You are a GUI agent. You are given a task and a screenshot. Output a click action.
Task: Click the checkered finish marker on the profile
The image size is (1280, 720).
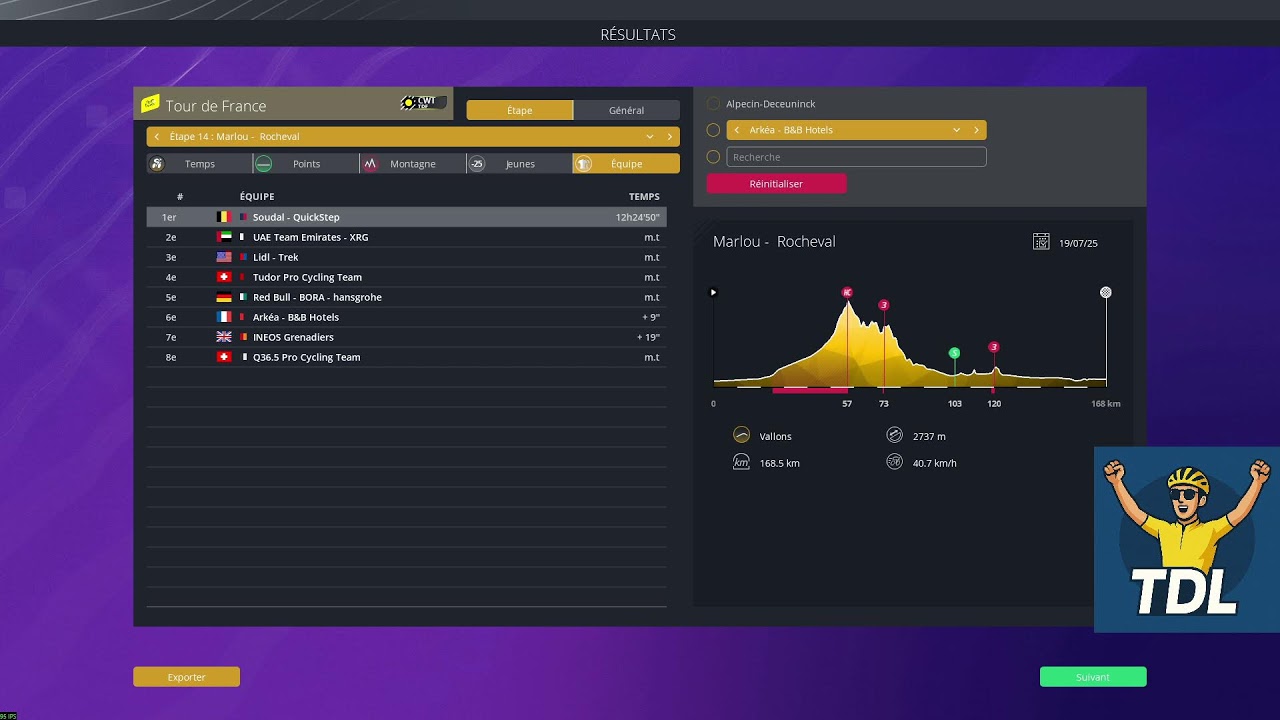(1106, 292)
